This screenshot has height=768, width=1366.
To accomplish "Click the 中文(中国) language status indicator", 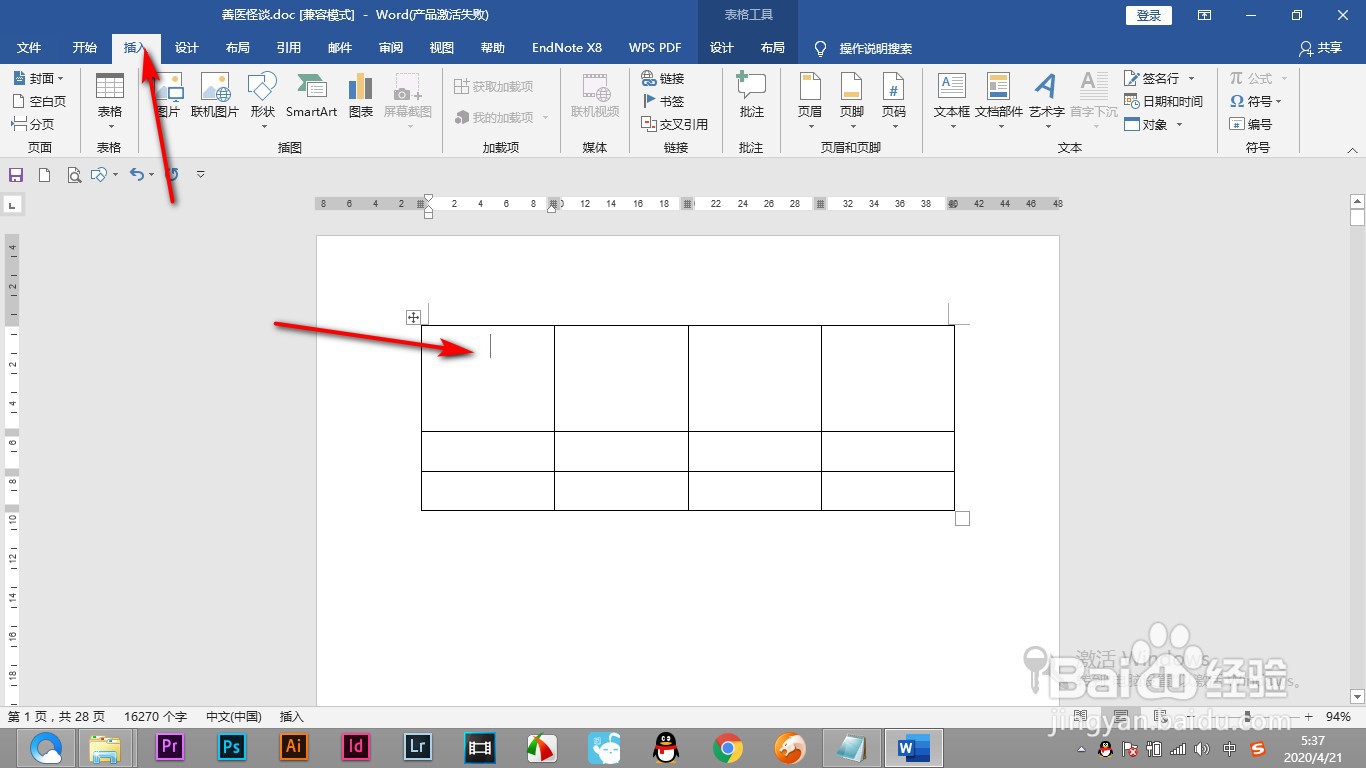I will (234, 716).
